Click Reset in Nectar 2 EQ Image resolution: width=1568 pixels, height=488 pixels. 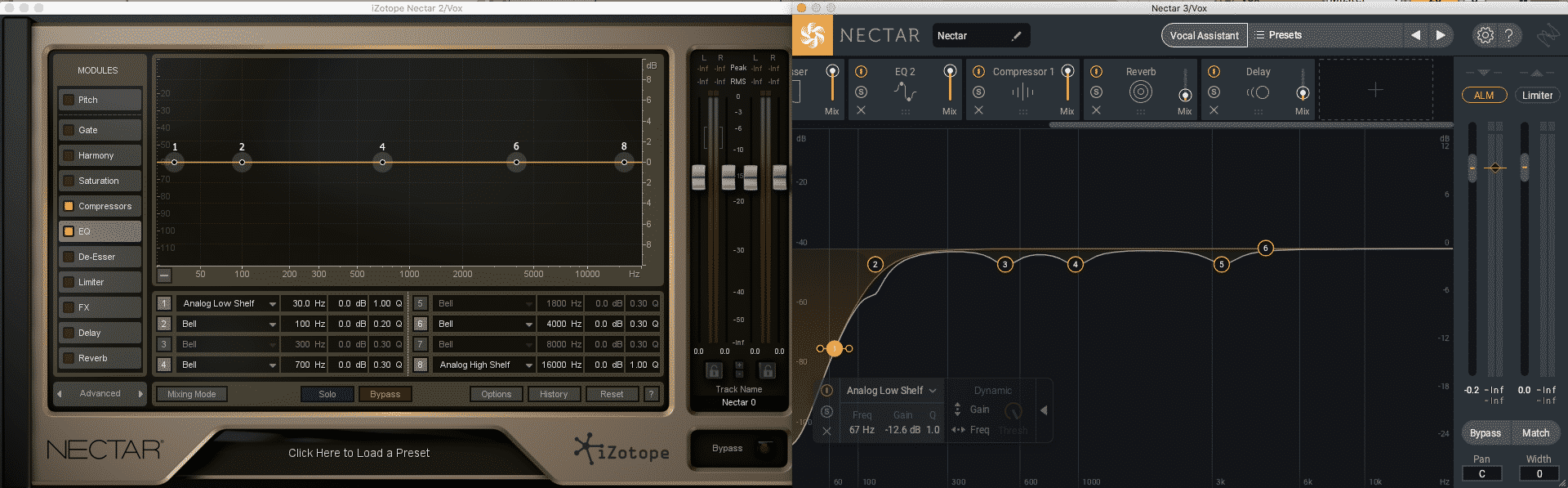point(612,394)
